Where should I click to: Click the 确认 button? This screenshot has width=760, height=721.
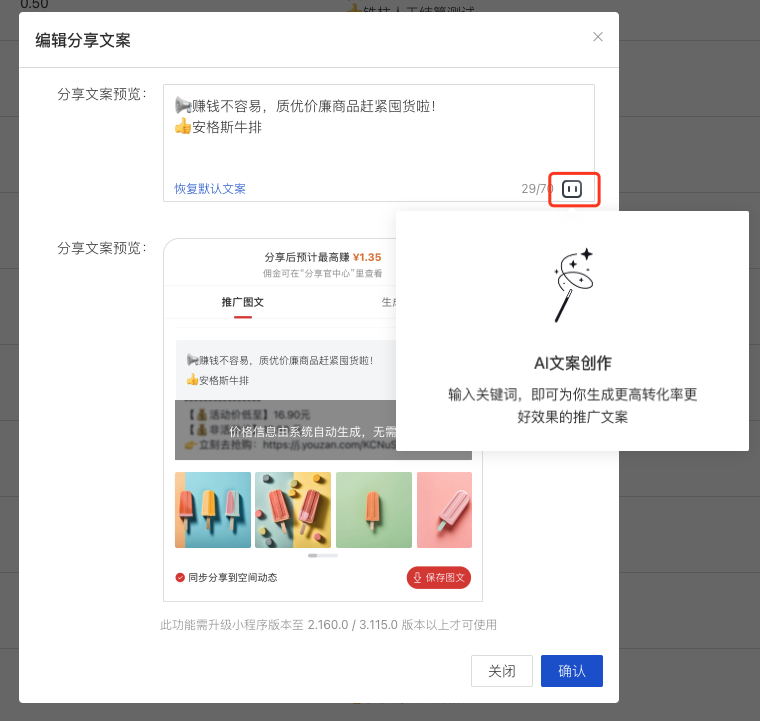571,671
